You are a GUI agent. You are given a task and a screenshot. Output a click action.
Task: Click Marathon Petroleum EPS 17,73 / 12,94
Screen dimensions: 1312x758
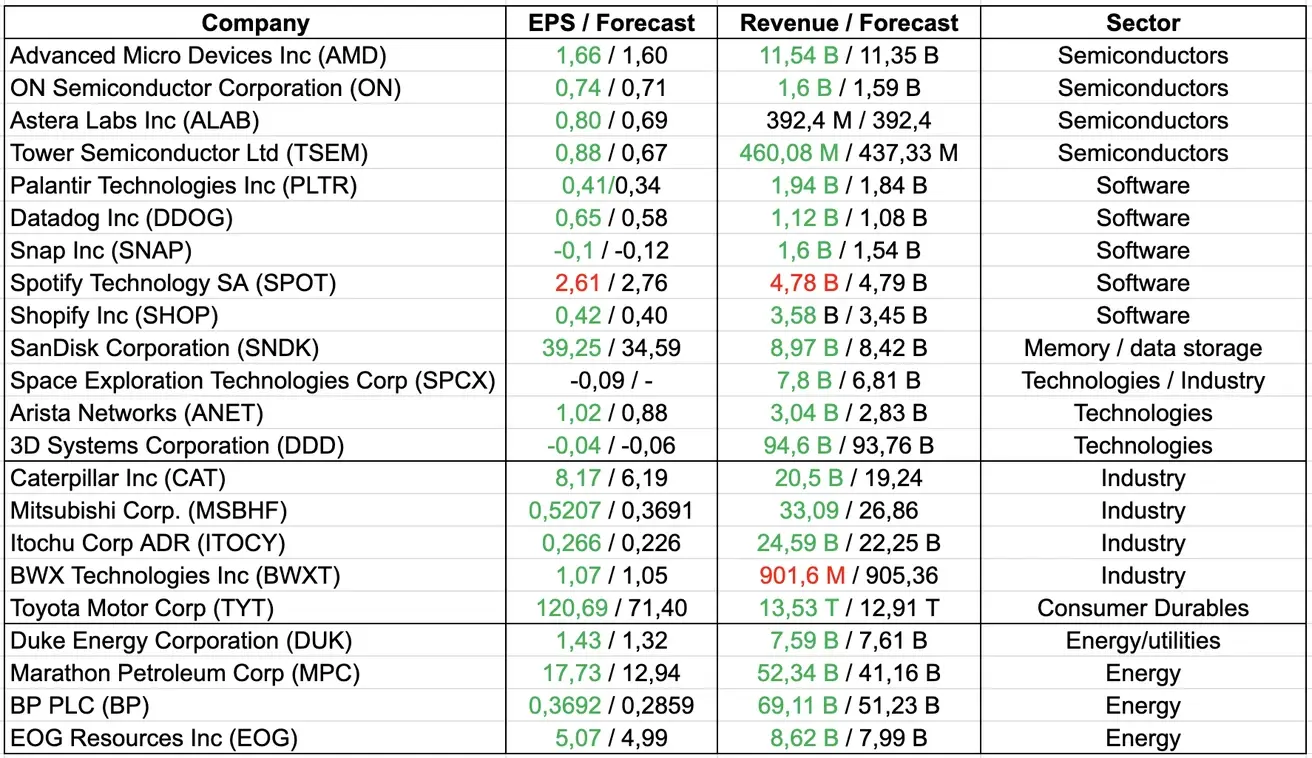pos(611,674)
